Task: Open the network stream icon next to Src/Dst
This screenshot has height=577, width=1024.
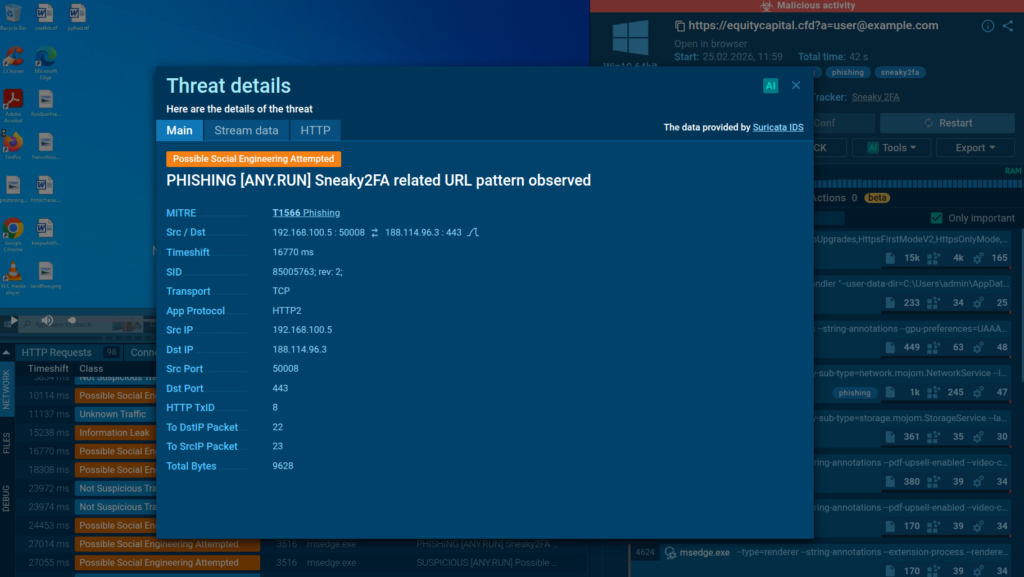Action: 471,232
